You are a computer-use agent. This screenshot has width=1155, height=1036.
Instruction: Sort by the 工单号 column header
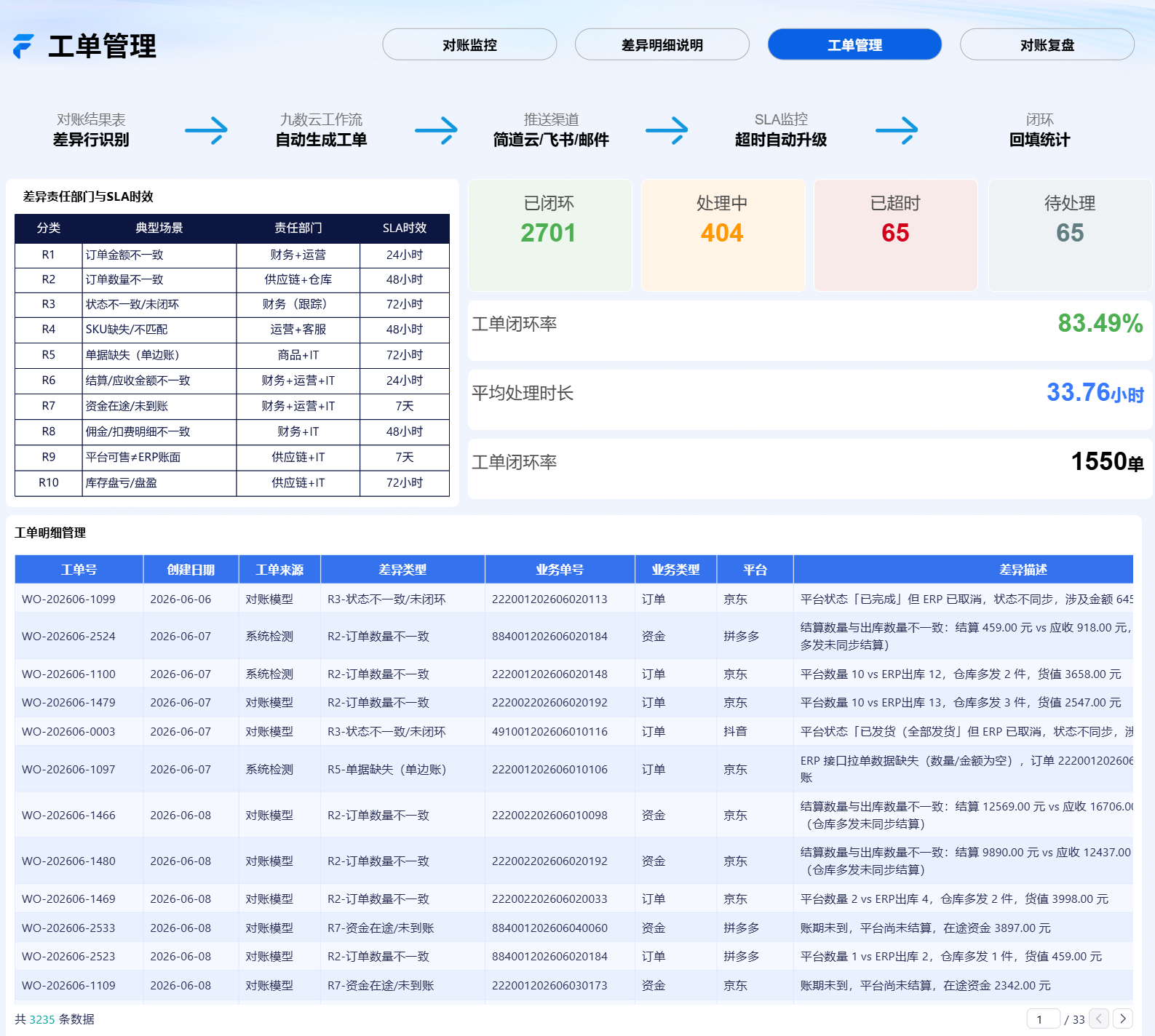79,570
